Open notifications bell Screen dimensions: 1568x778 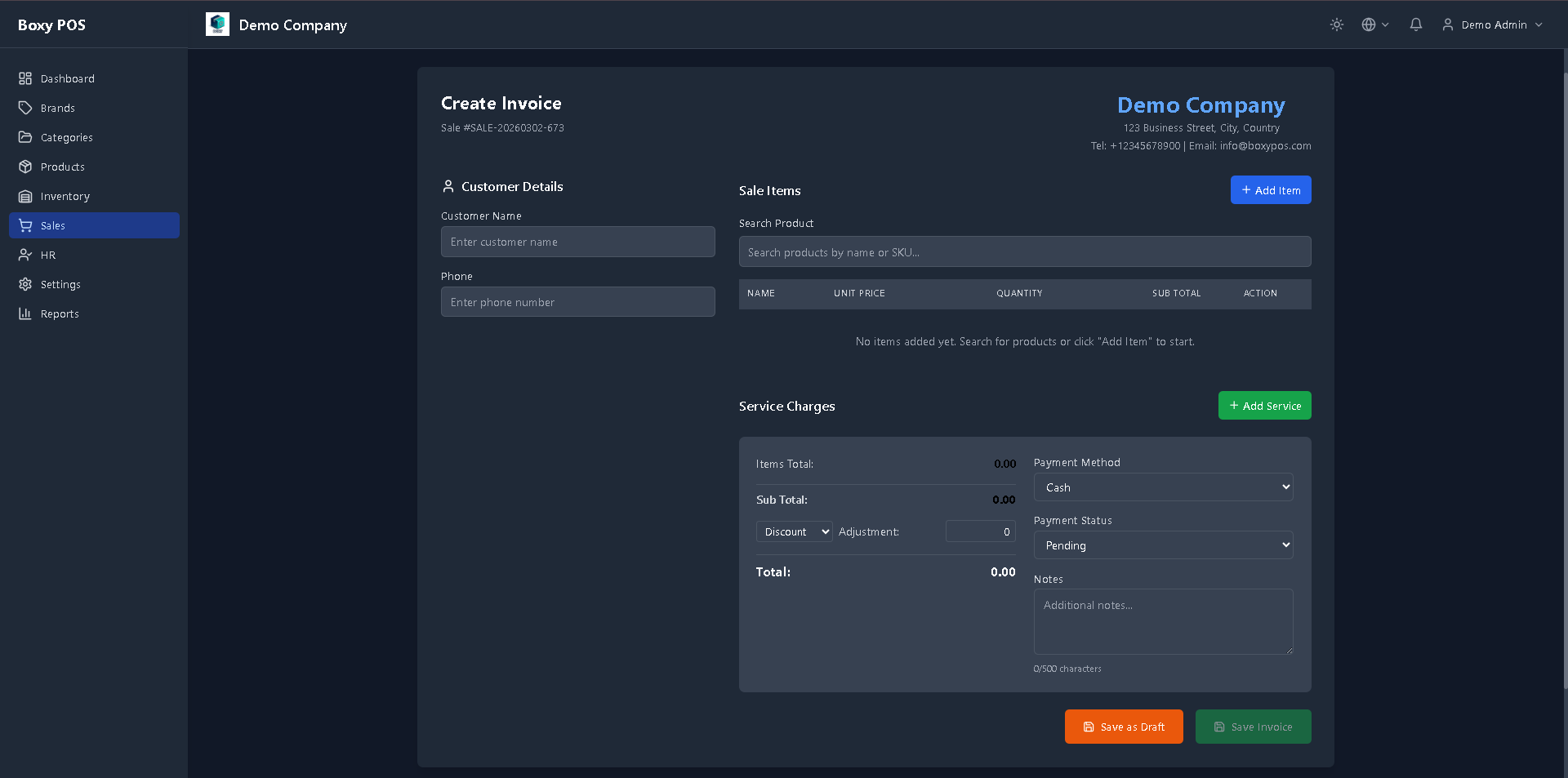[1416, 24]
